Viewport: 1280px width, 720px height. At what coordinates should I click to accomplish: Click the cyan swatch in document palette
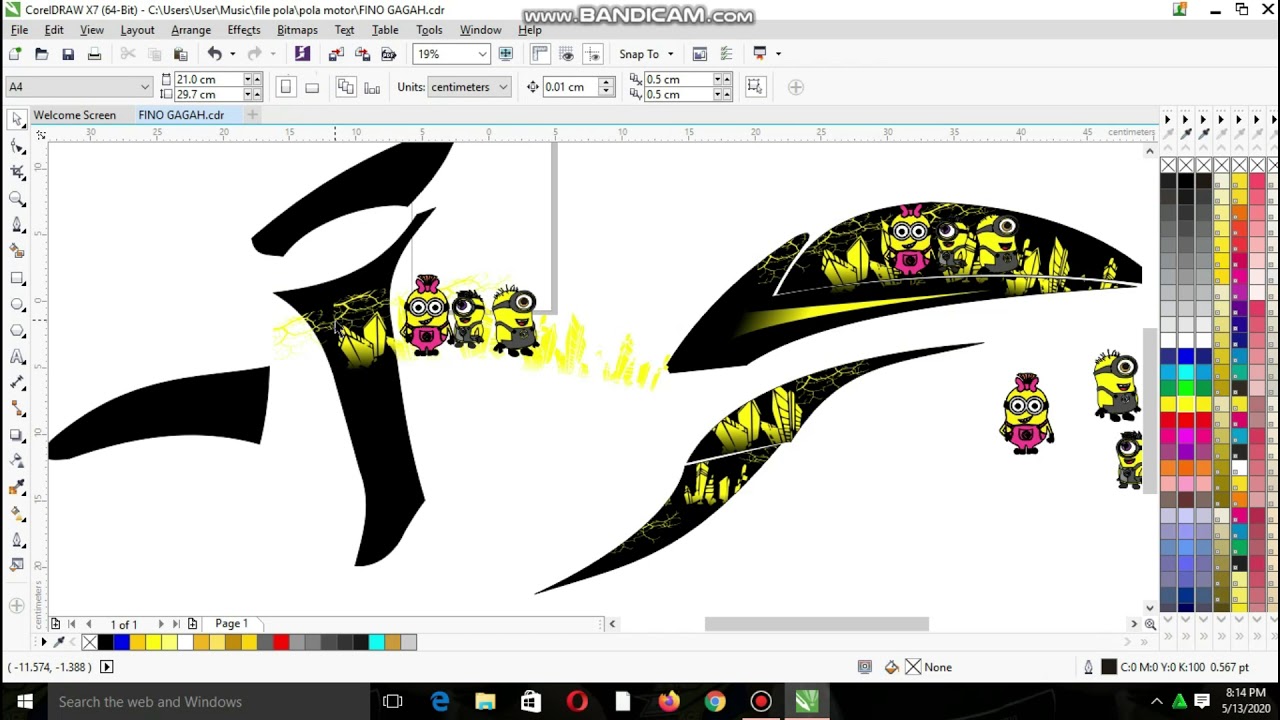point(377,642)
